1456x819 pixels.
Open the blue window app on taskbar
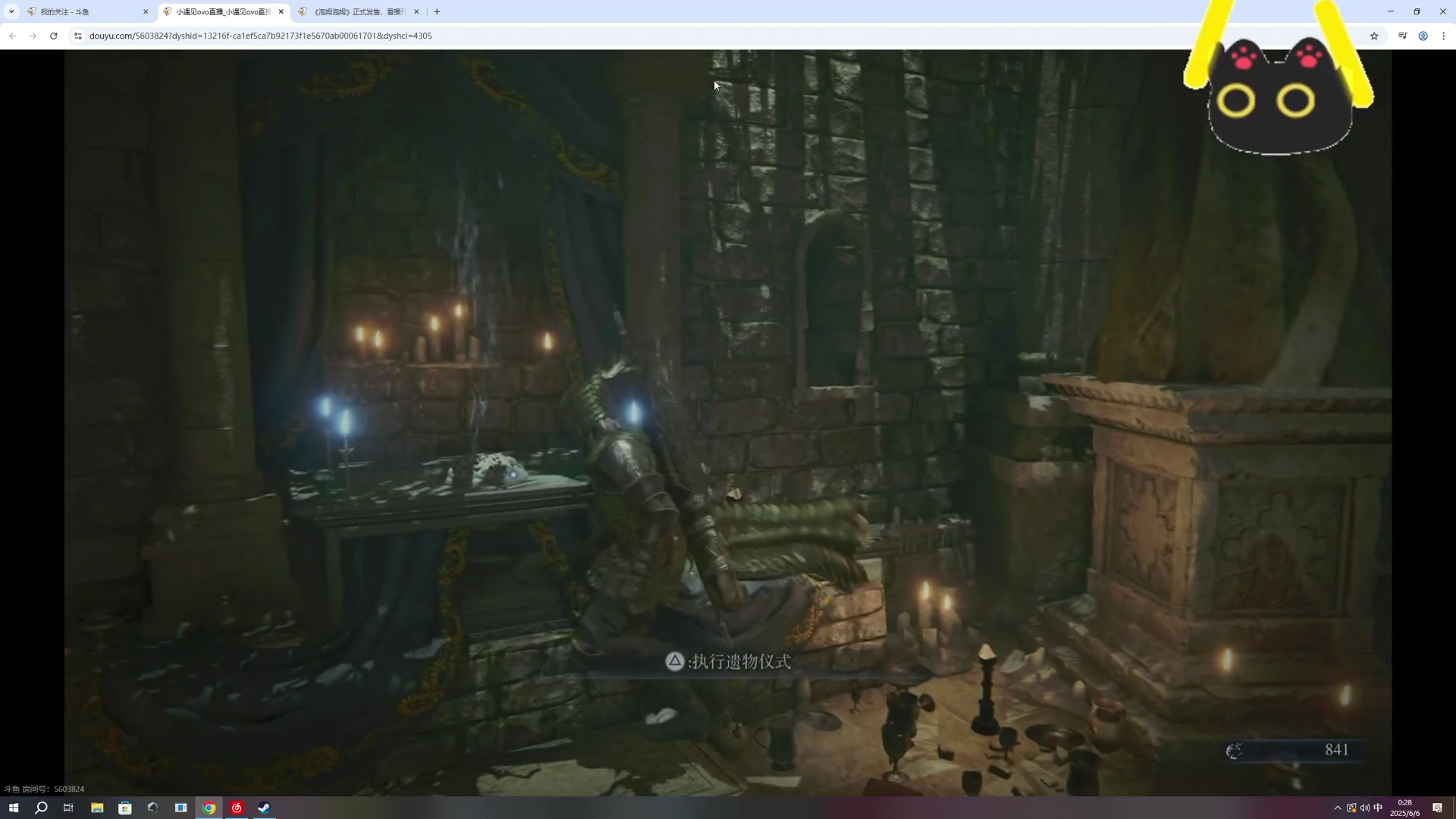[180, 808]
